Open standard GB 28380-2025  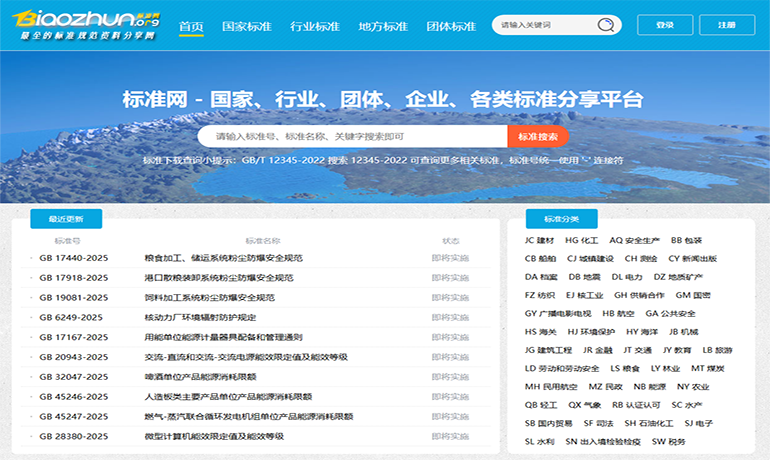[74, 436]
